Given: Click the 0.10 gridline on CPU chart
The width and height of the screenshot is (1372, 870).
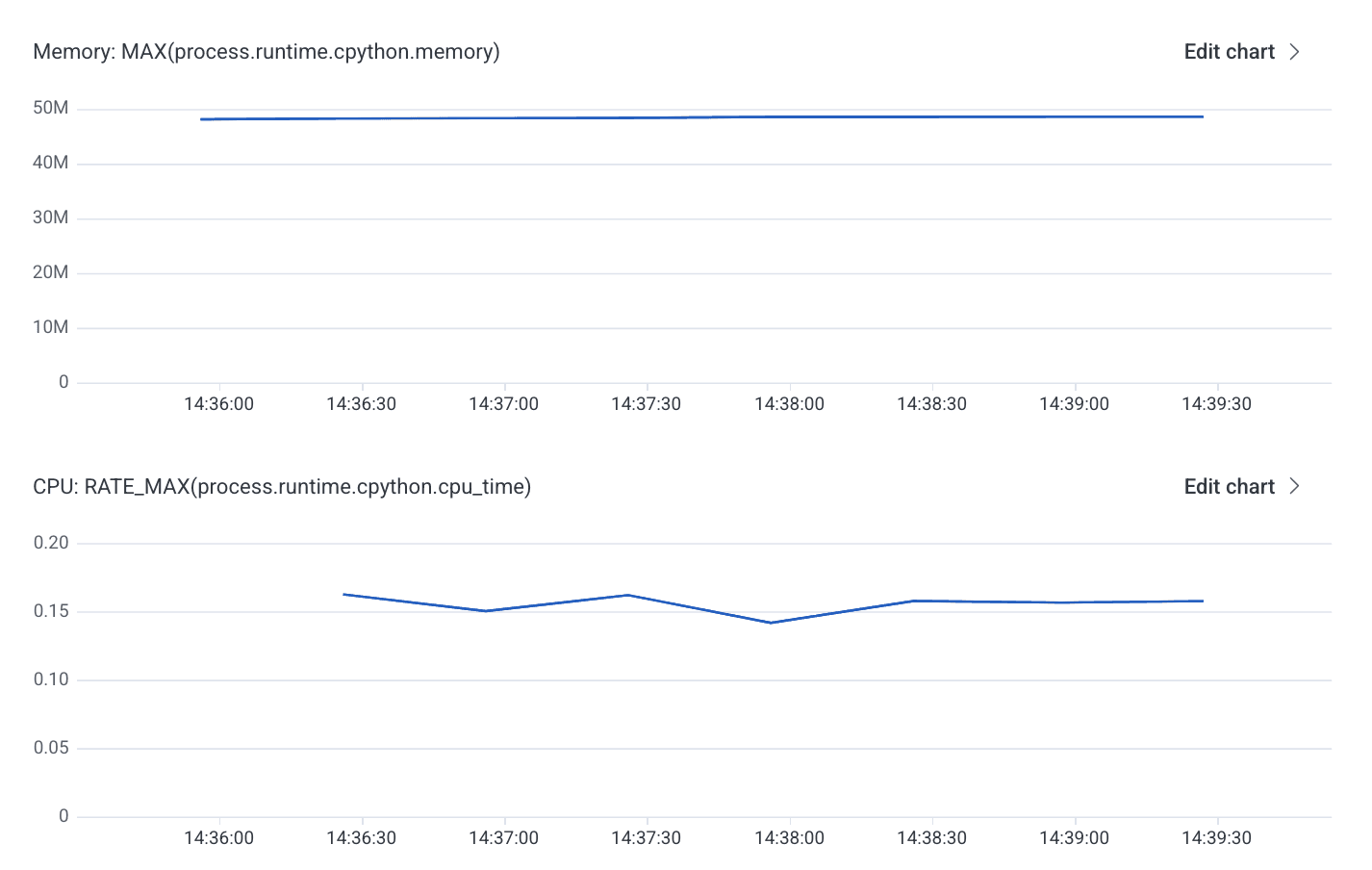Looking at the screenshot, I should tap(673, 679).
